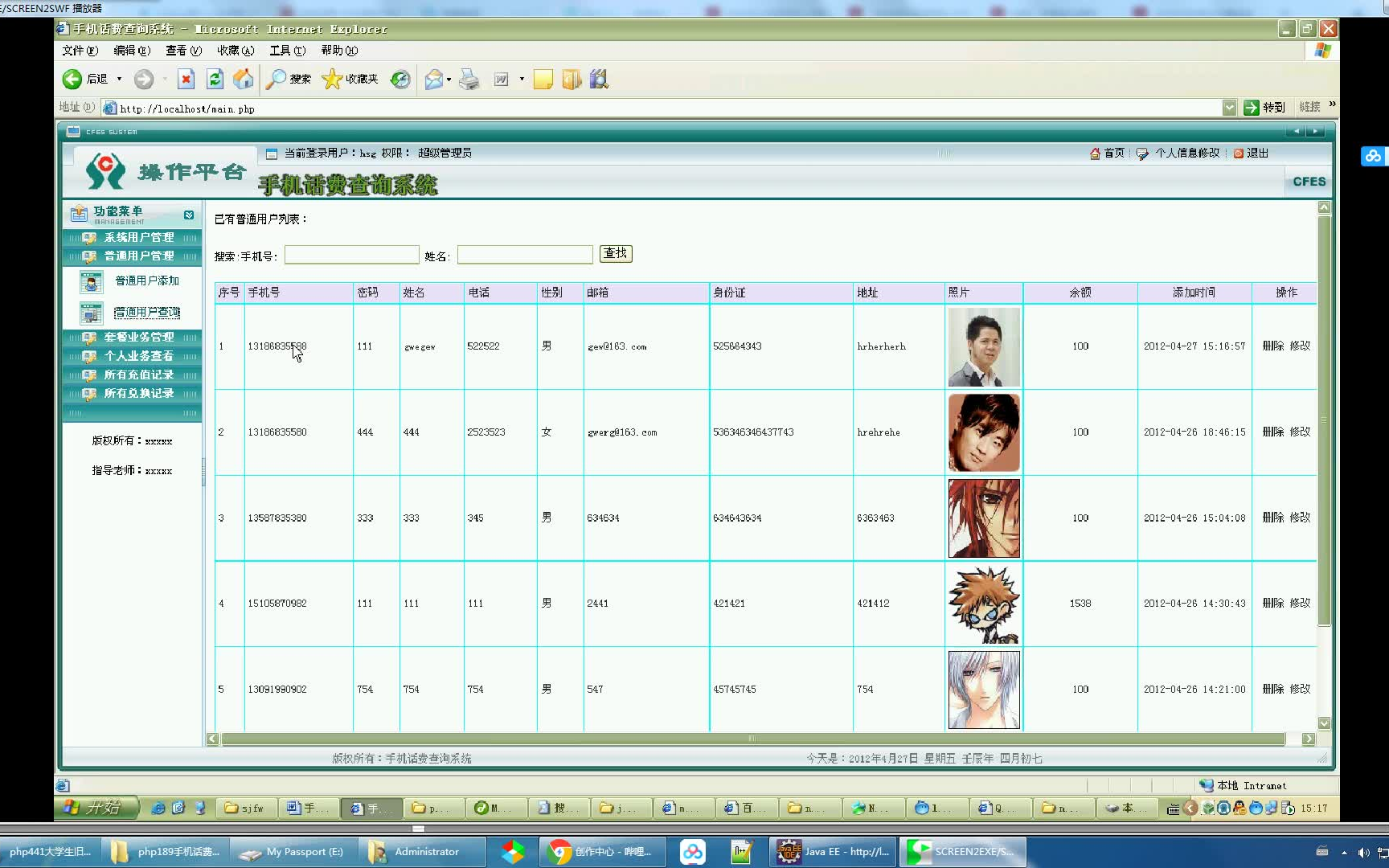Click the 首页 house icon

(x=1095, y=153)
